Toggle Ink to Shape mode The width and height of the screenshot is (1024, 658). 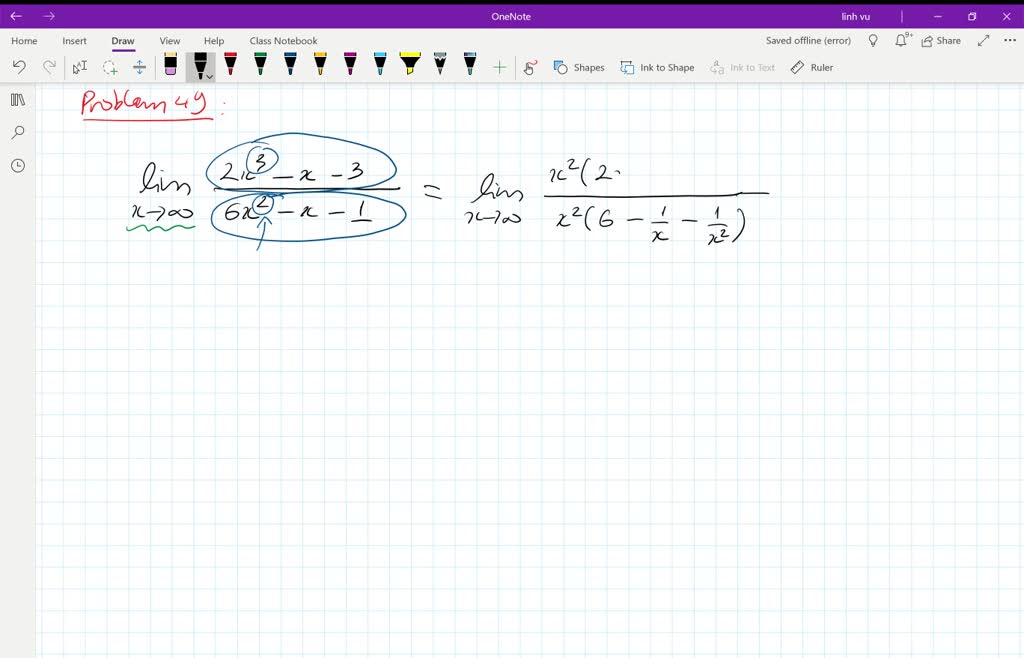point(657,67)
